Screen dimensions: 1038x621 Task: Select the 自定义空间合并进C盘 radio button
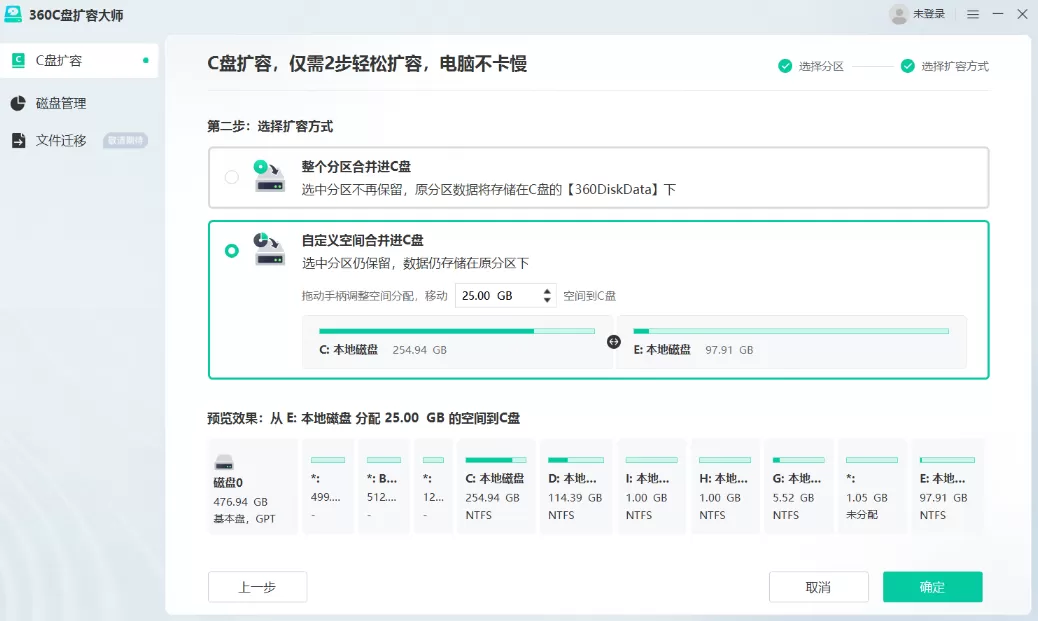coord(232,250)
